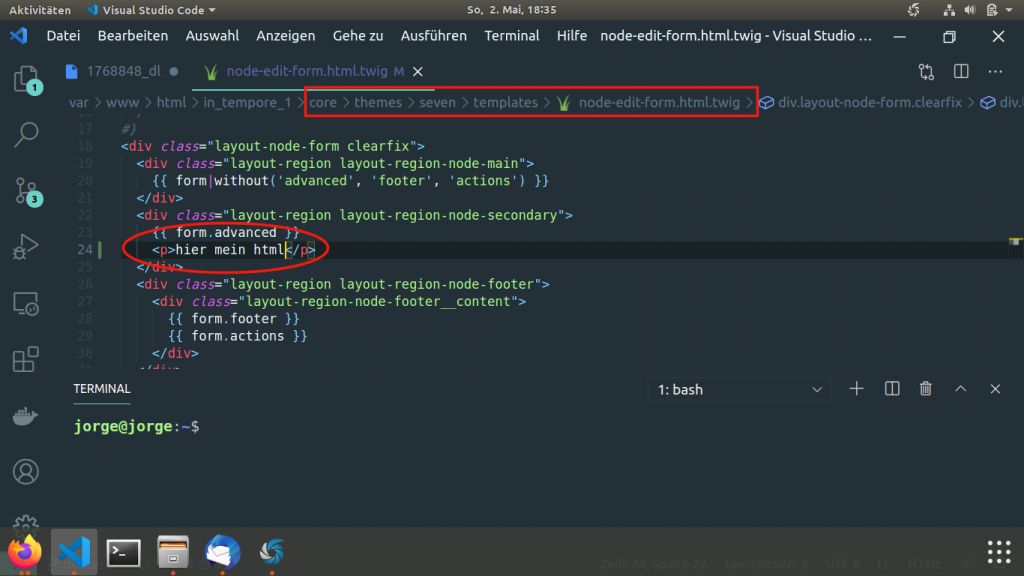Expand the 'templates' breadcrumb folder
The height and width of the screenshot is (576, 1024).
coord(505,102)
